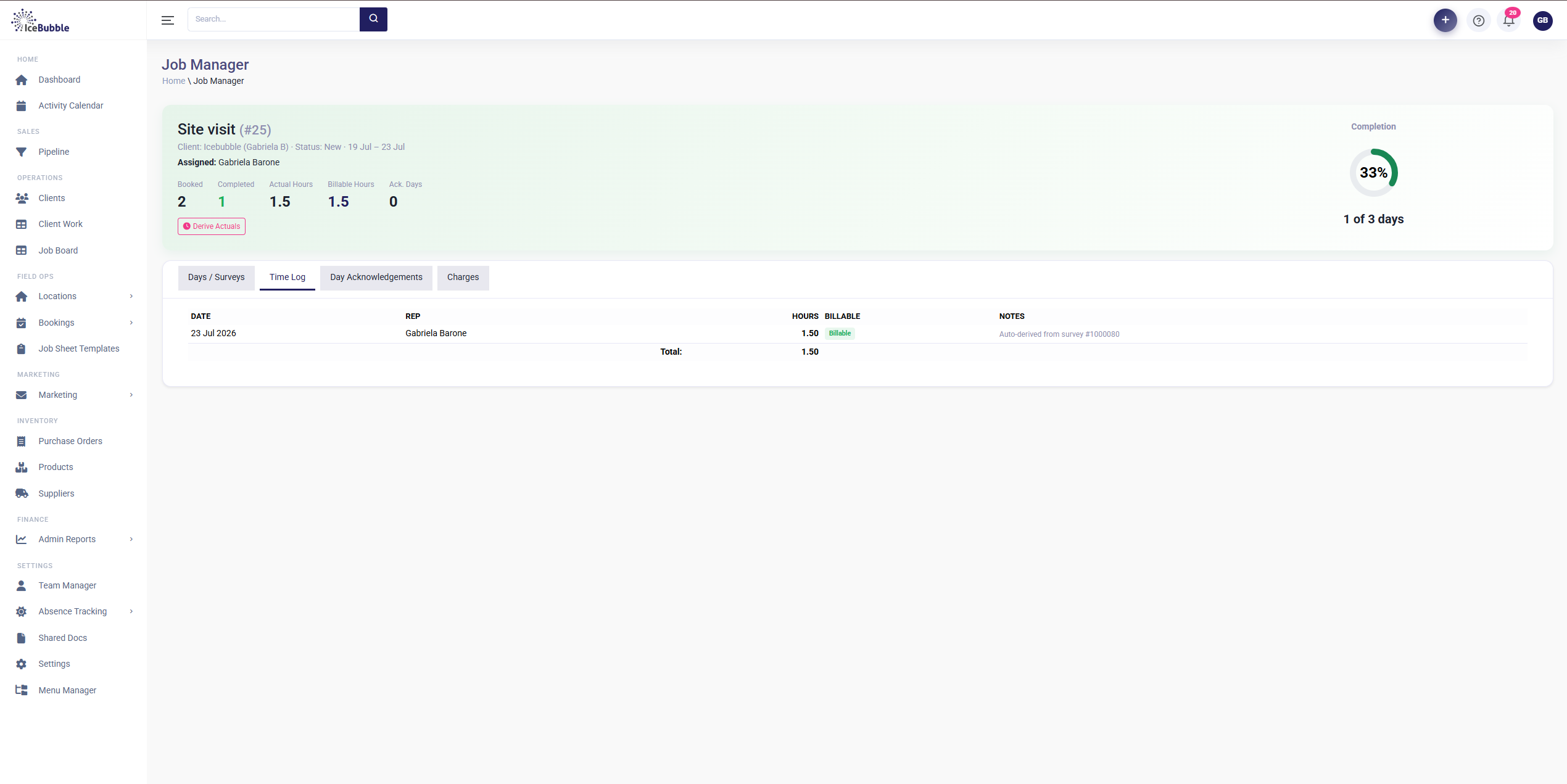Screen dimensions: 1567x784
Task: Open Activity Calendar in sidebar
Action: pos(71,105)
